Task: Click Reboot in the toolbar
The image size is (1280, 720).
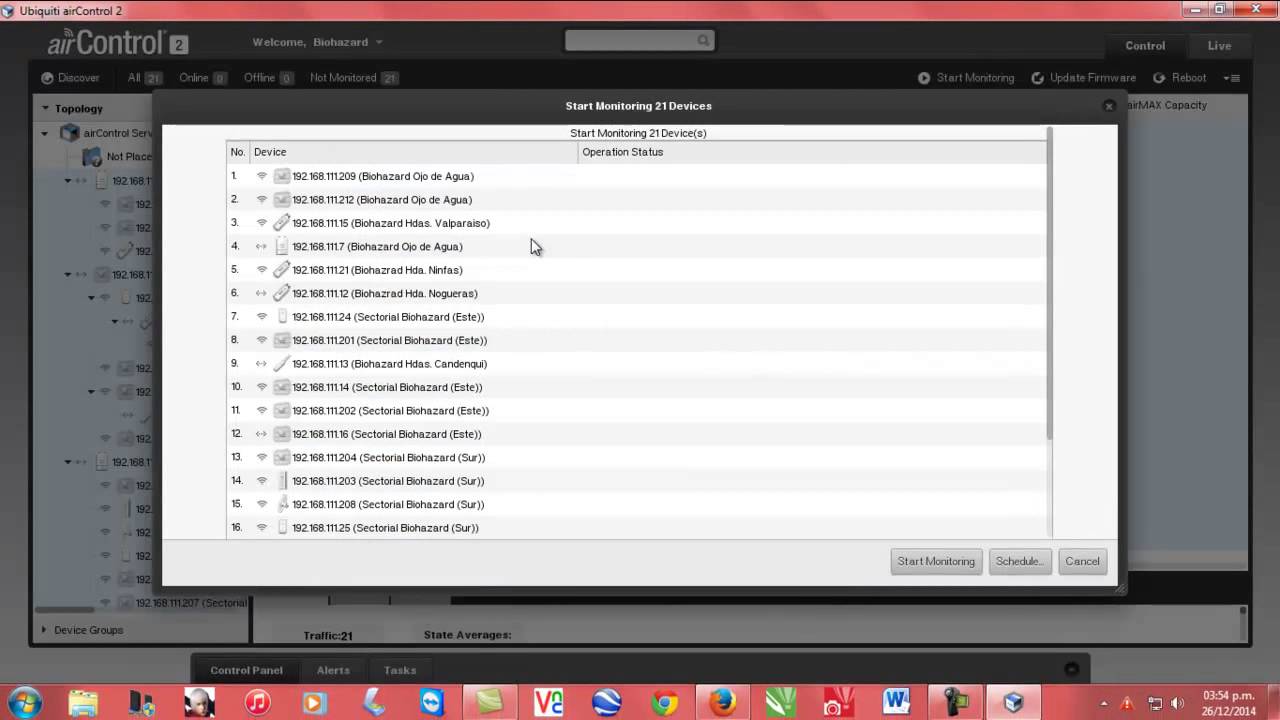Action: coord(1180,78)
